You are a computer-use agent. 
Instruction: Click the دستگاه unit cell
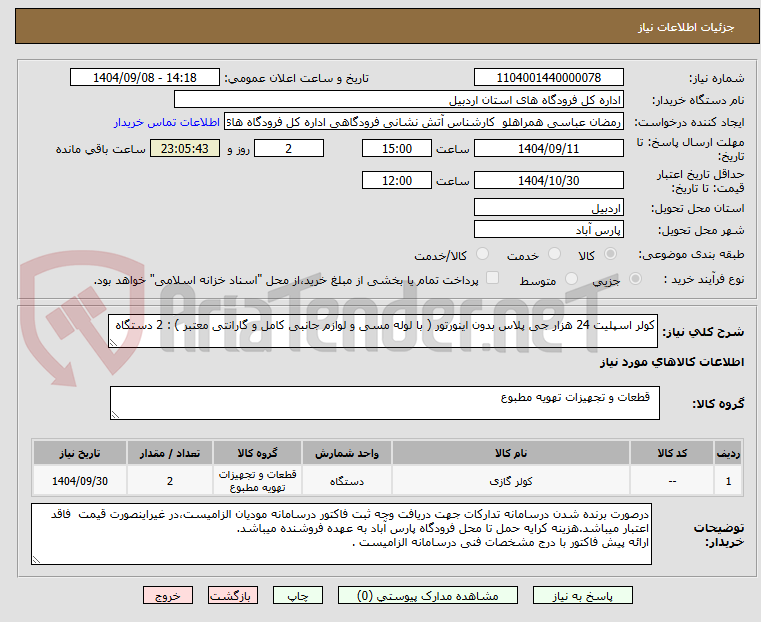pos(347,481)
